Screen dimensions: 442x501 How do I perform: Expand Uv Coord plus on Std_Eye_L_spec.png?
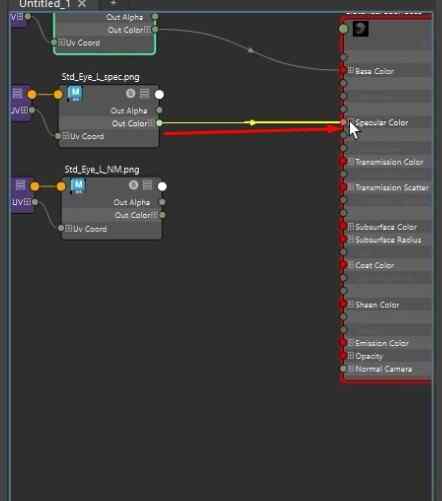pos(66,136)
